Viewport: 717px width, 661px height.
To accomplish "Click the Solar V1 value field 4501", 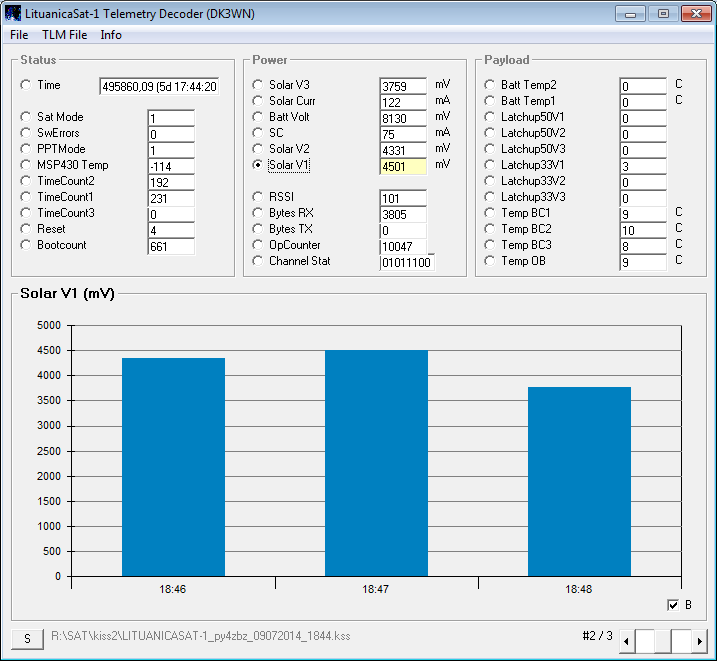I will pyautogui.click(x=403, y=166).
